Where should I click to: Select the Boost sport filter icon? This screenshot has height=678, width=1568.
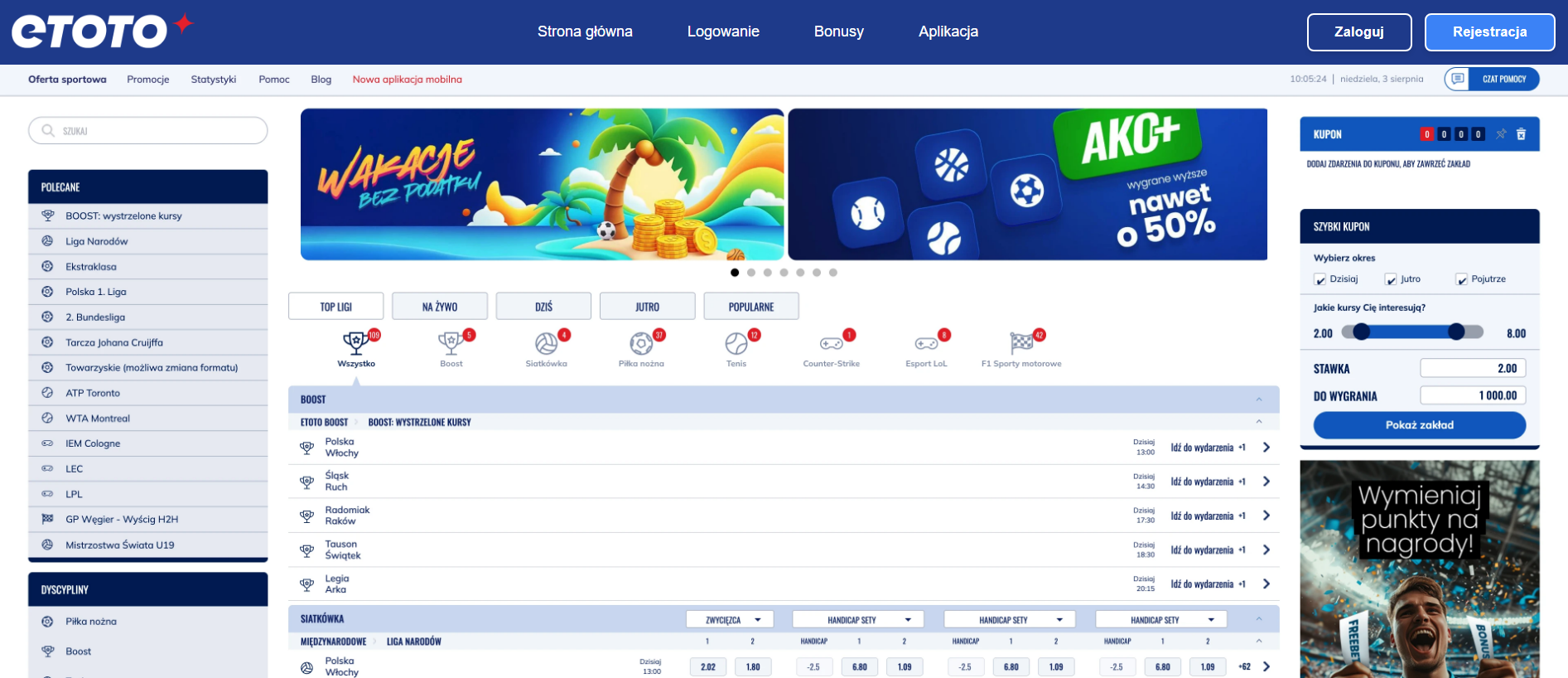point(451,342)
